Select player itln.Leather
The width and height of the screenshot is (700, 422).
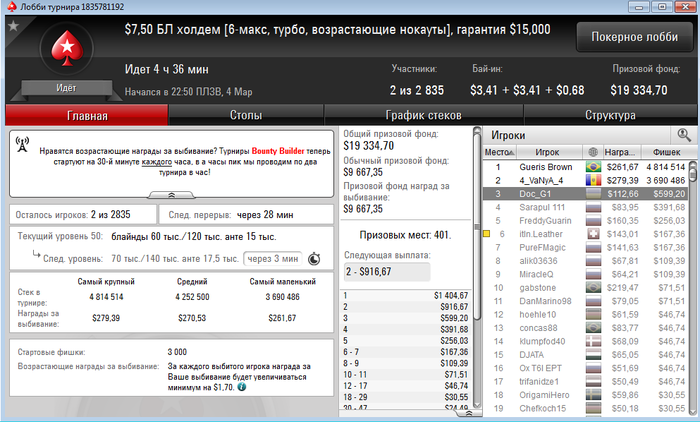click(x=585, y=234)
